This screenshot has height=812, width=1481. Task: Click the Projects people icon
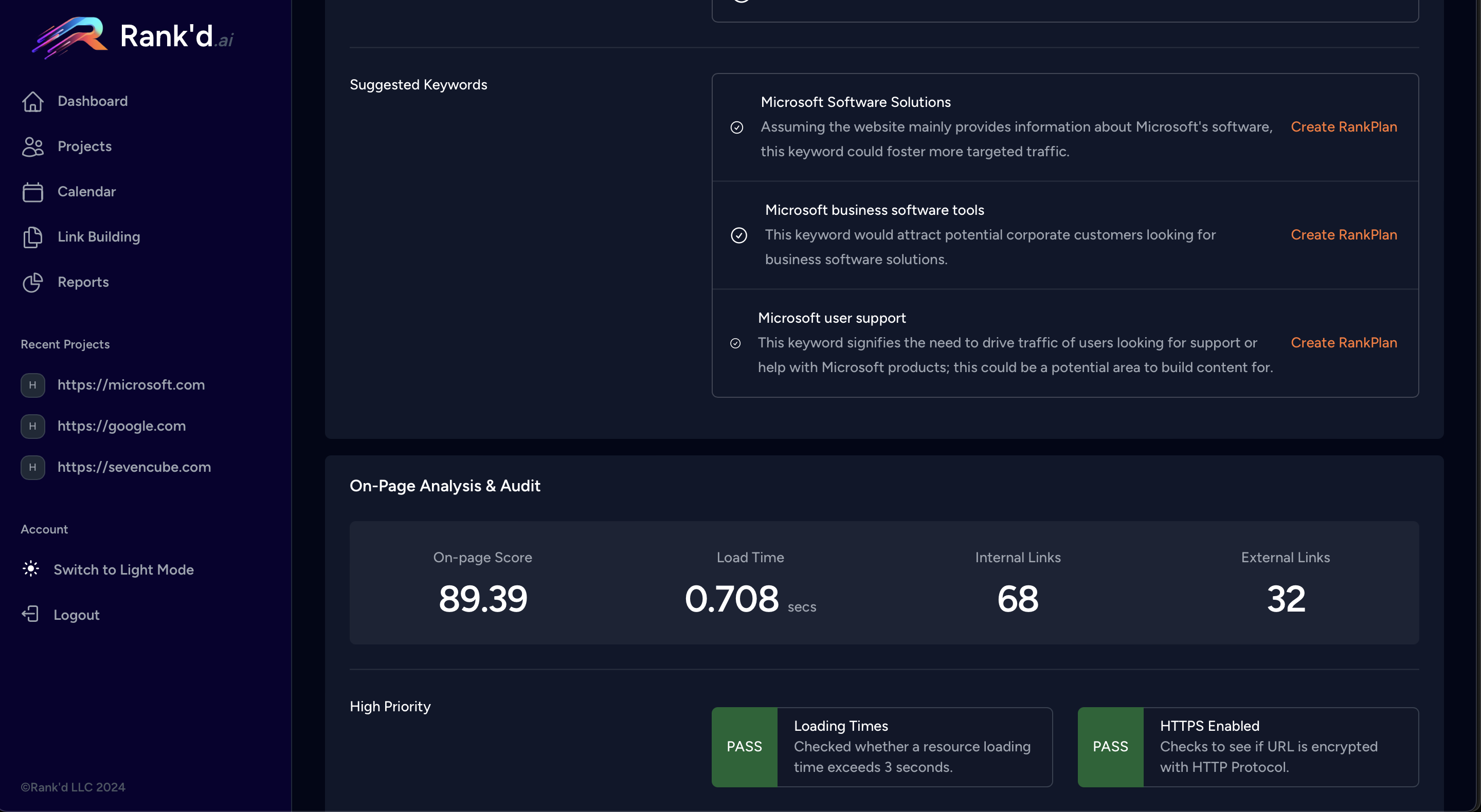point(33,146)
